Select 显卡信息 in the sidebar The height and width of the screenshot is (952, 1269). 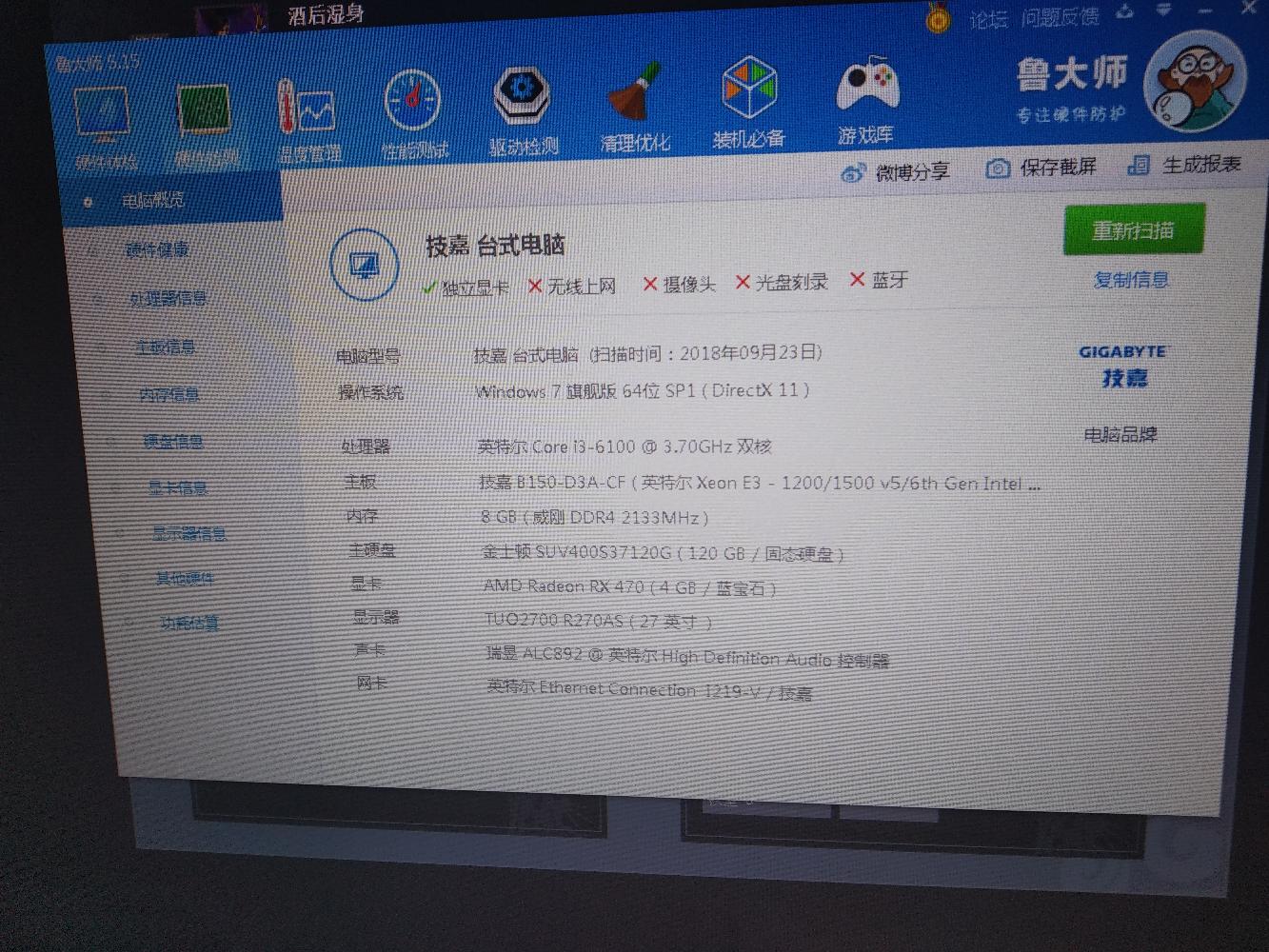(177, 488)
